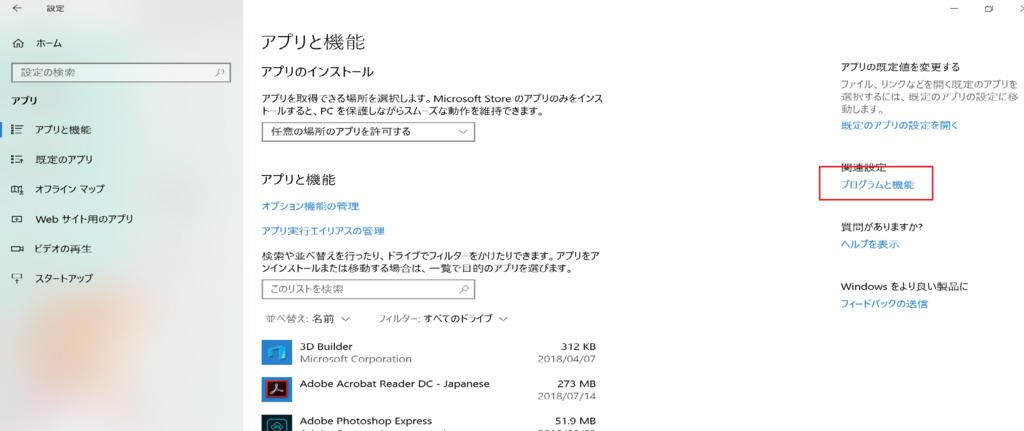Image resolution: width=1024 pixels, height=431 pixels.
Task: Click the 51.9 MB size value
Action: (575, 421)
